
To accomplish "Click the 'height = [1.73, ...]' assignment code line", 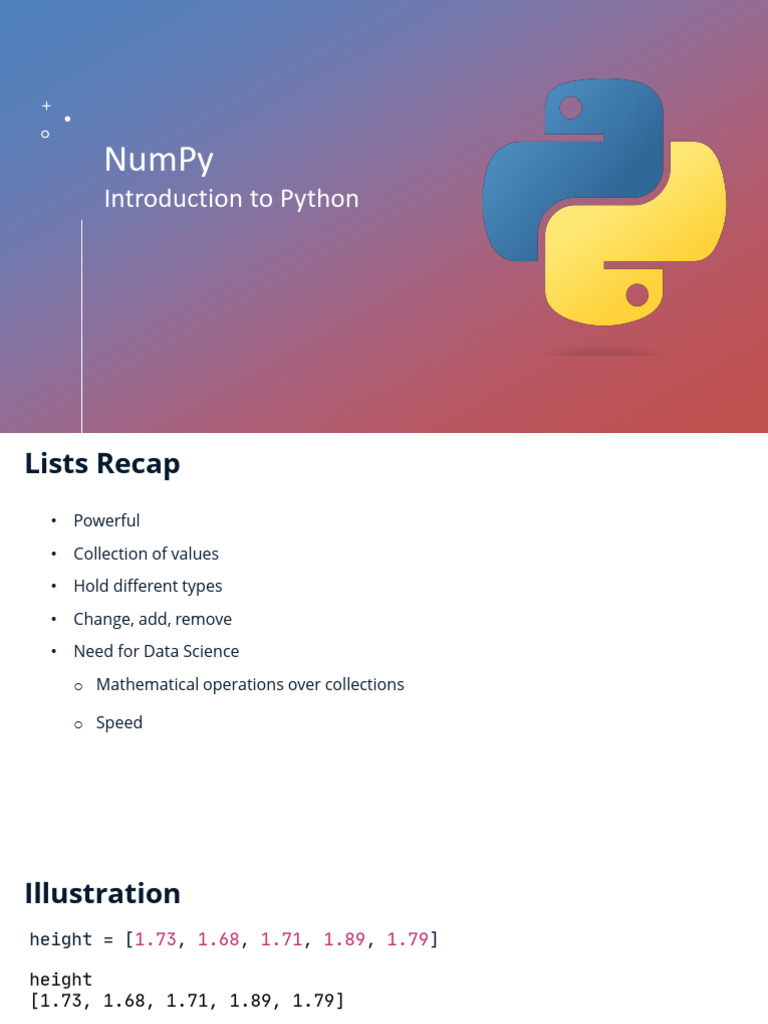I will point(234,940).
